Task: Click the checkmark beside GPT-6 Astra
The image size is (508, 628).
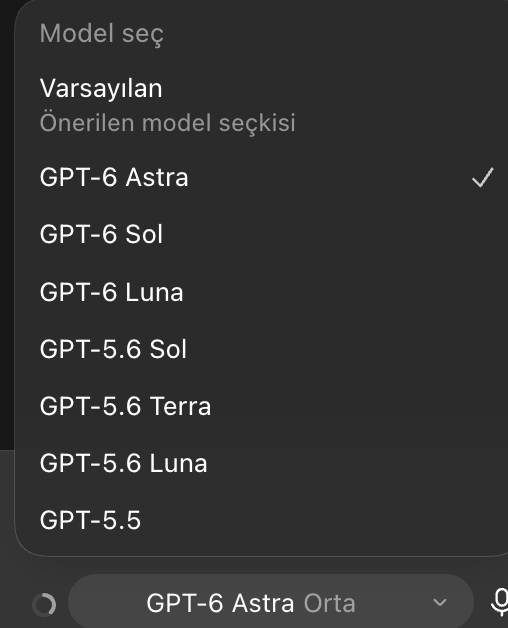Action: (483, 177)
